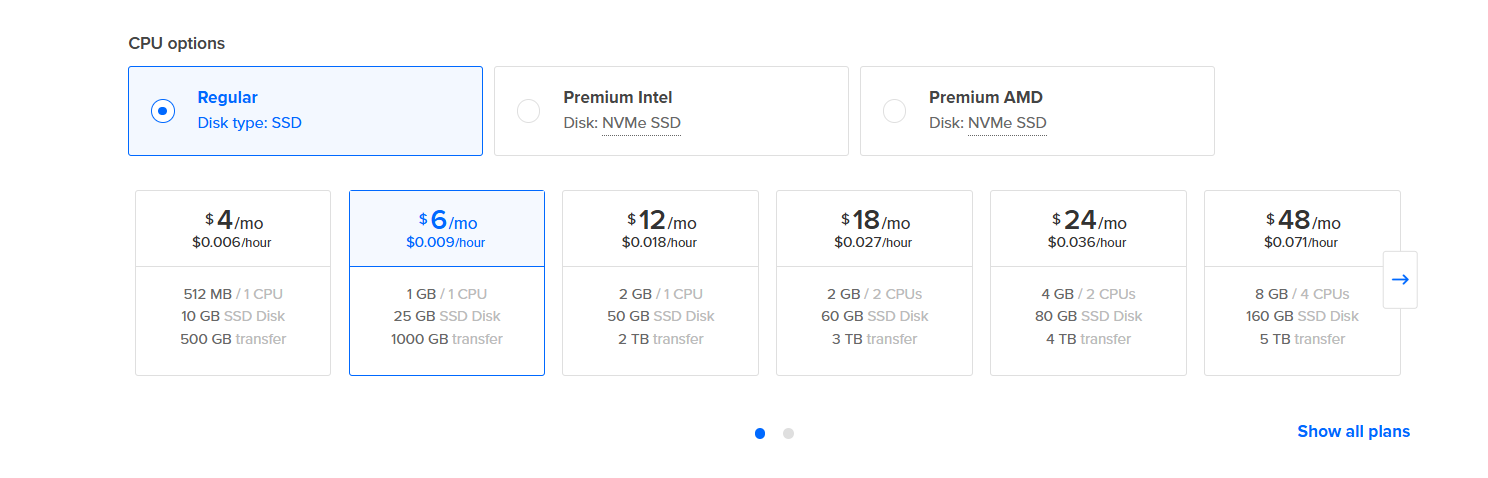Image resolution: width=1488 pixels, height=478 pixels.
Task: Select the $4/mo plan card
Action: click(233, 283)
